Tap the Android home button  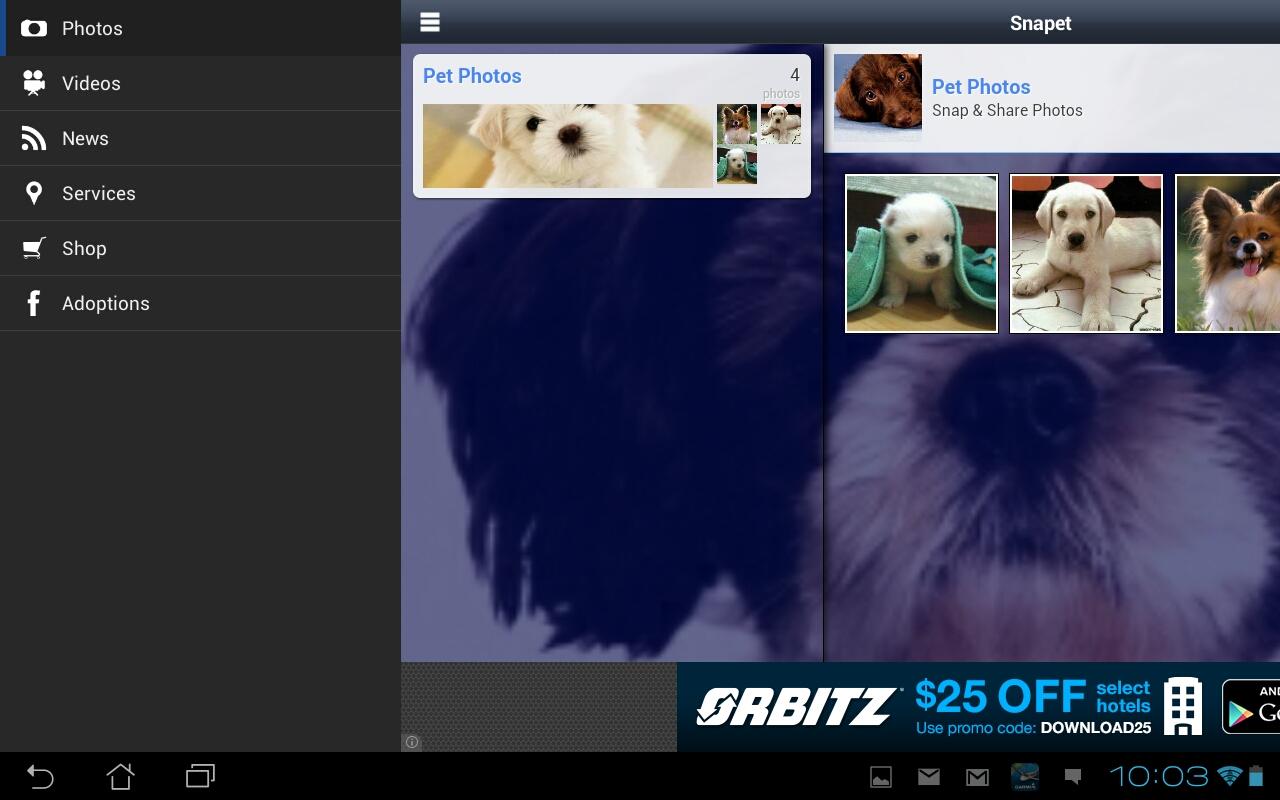(120, 776)
